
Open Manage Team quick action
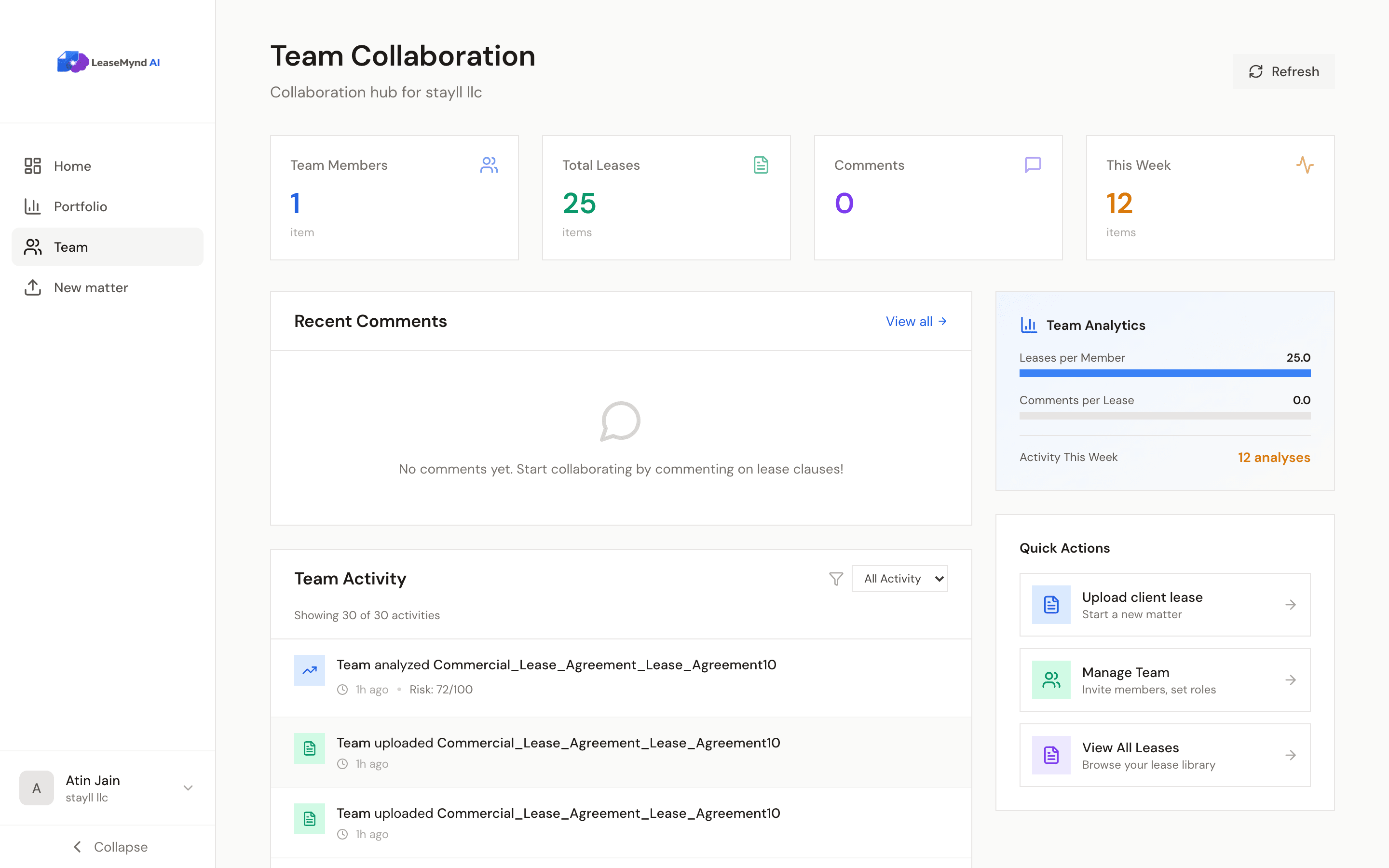[1165, 680]
